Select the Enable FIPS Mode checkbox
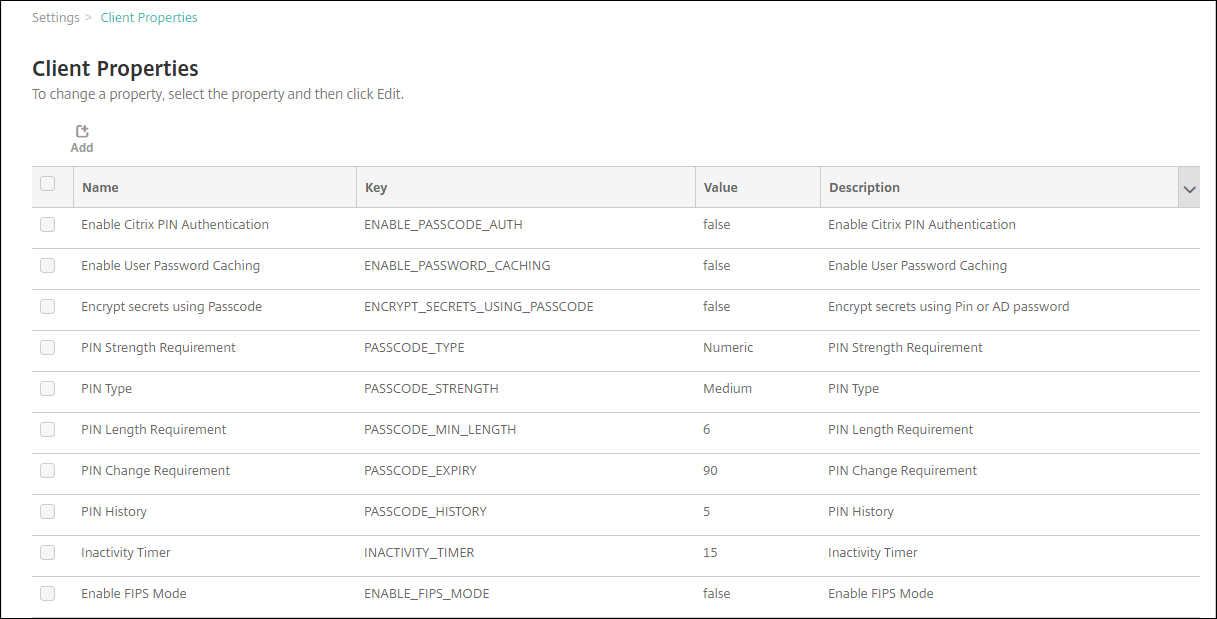Screen dimensions: 1217x619 click(x=47, y=594)
